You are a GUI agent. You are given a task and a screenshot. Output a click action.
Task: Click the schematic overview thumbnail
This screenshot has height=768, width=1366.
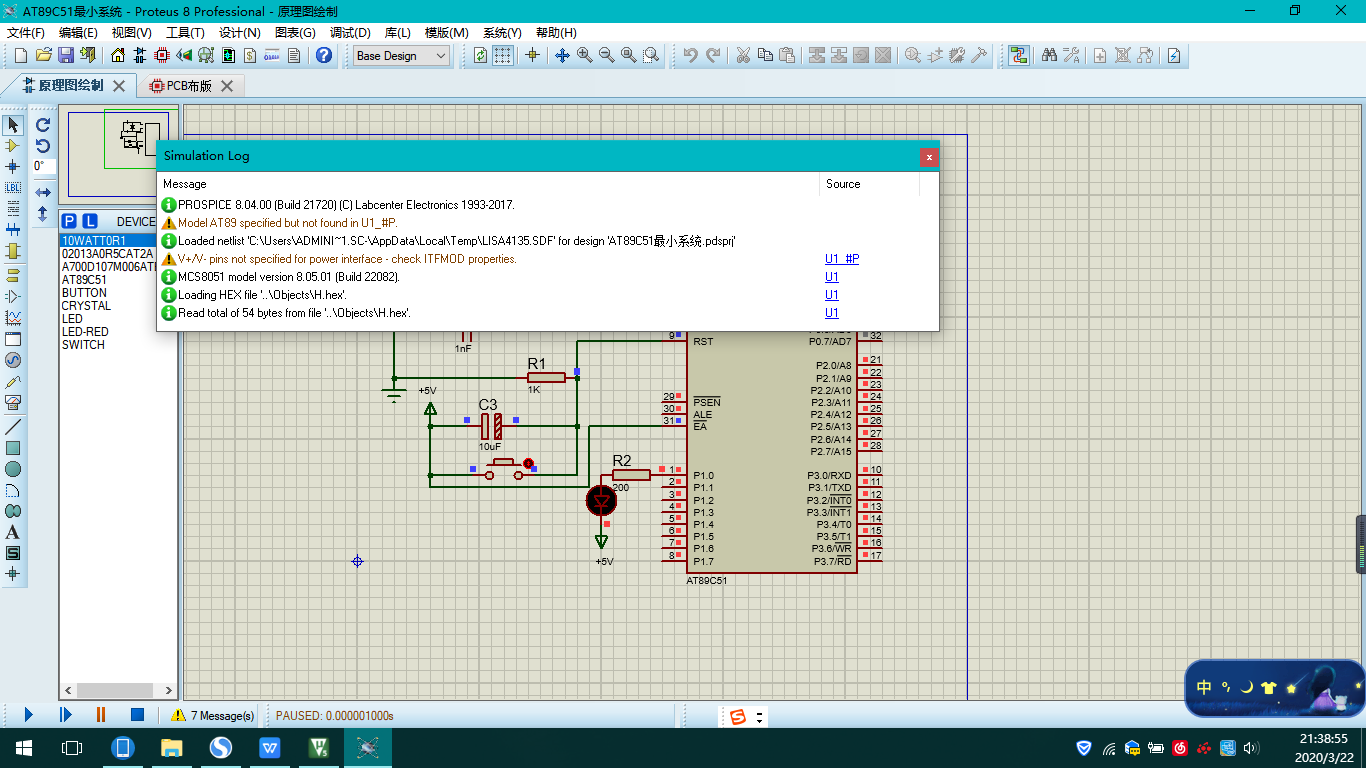[x=118, y=154]
